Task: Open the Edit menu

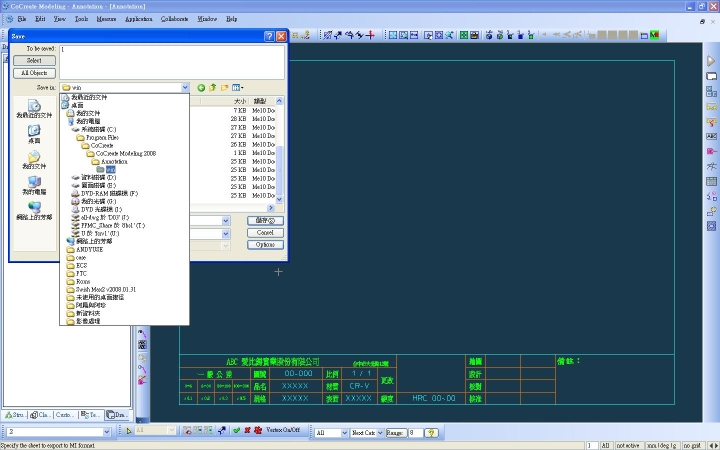Action: (40, 19)
